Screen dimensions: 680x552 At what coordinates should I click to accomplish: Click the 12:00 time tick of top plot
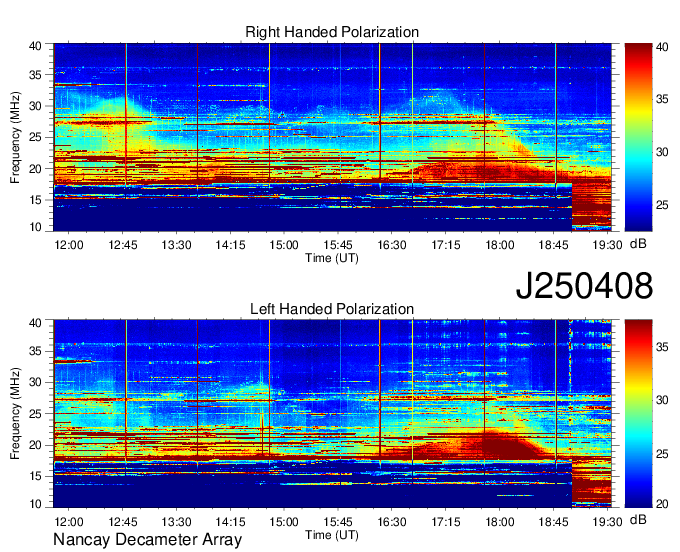coord(69,245)
